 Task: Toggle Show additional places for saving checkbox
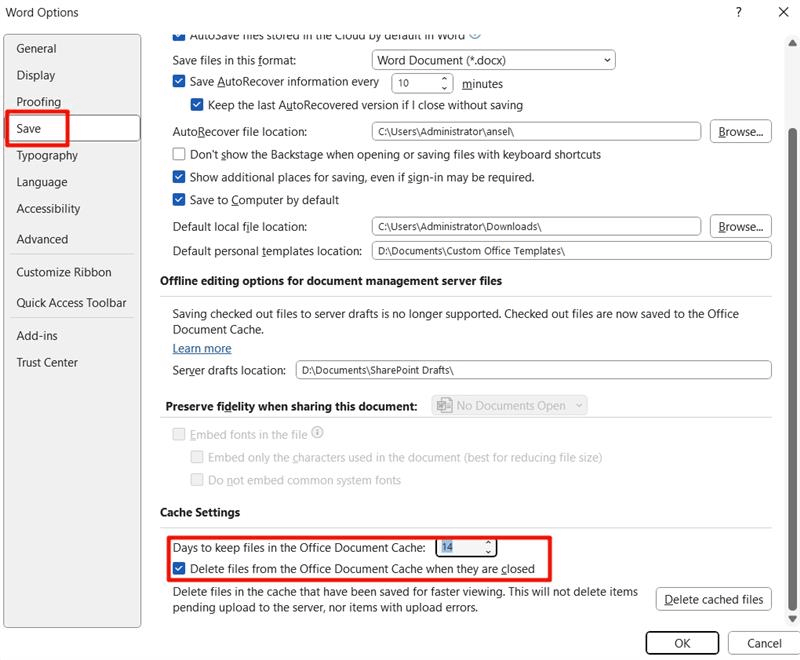click(179, 177)
